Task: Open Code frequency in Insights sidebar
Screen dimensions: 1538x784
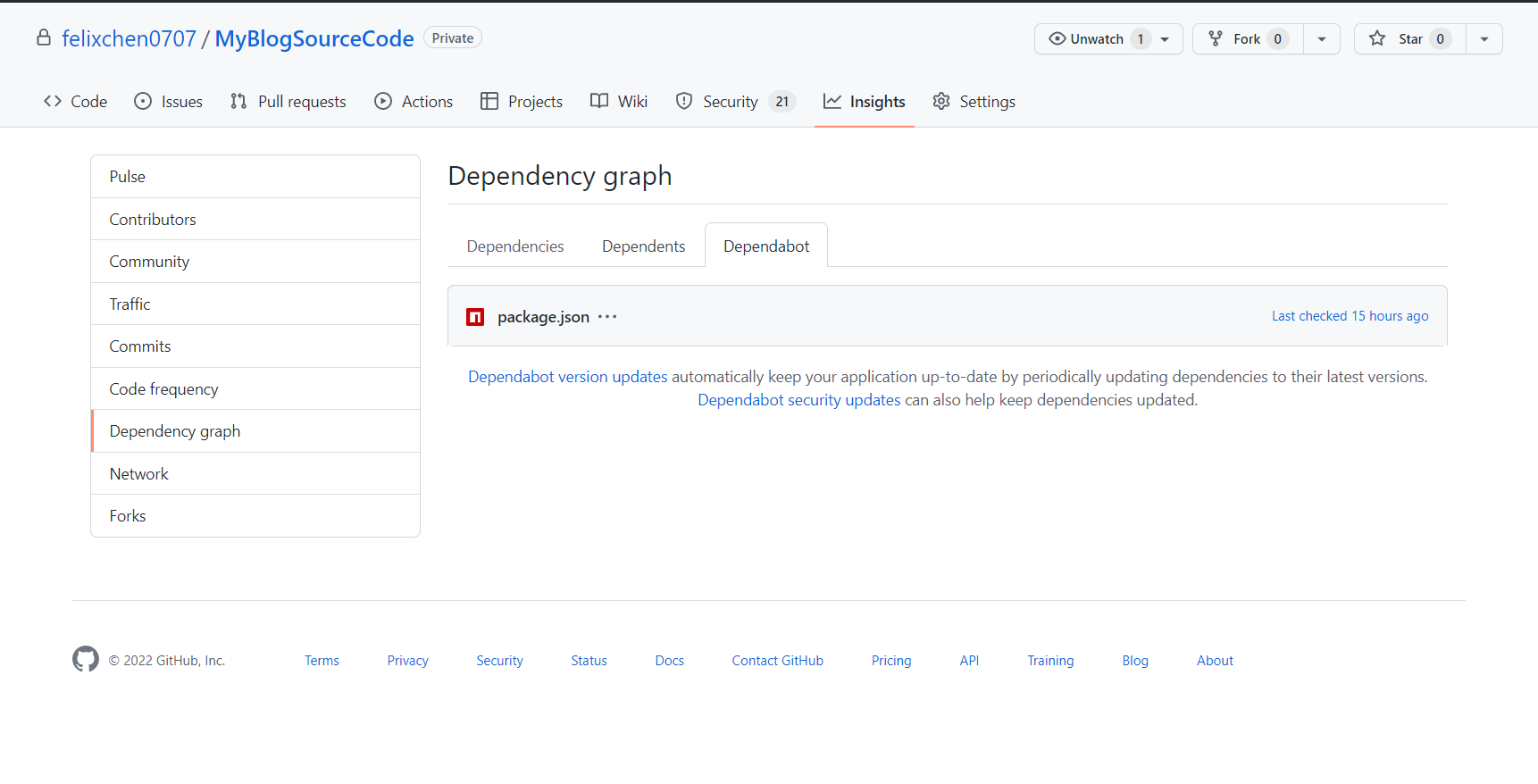Action: (255, 388)
